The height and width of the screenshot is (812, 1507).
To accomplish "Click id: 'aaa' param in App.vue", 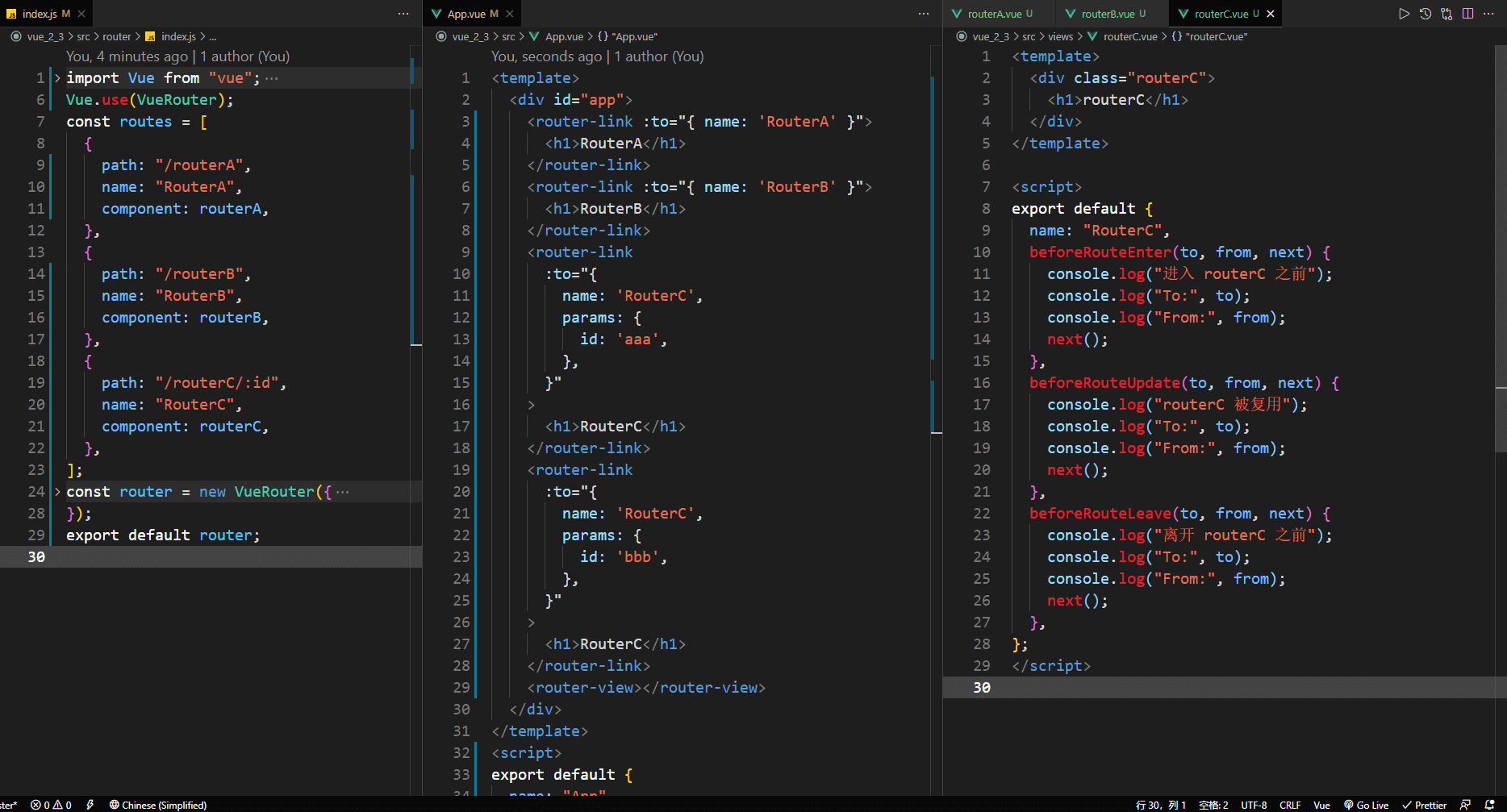I will click(624, 339).
